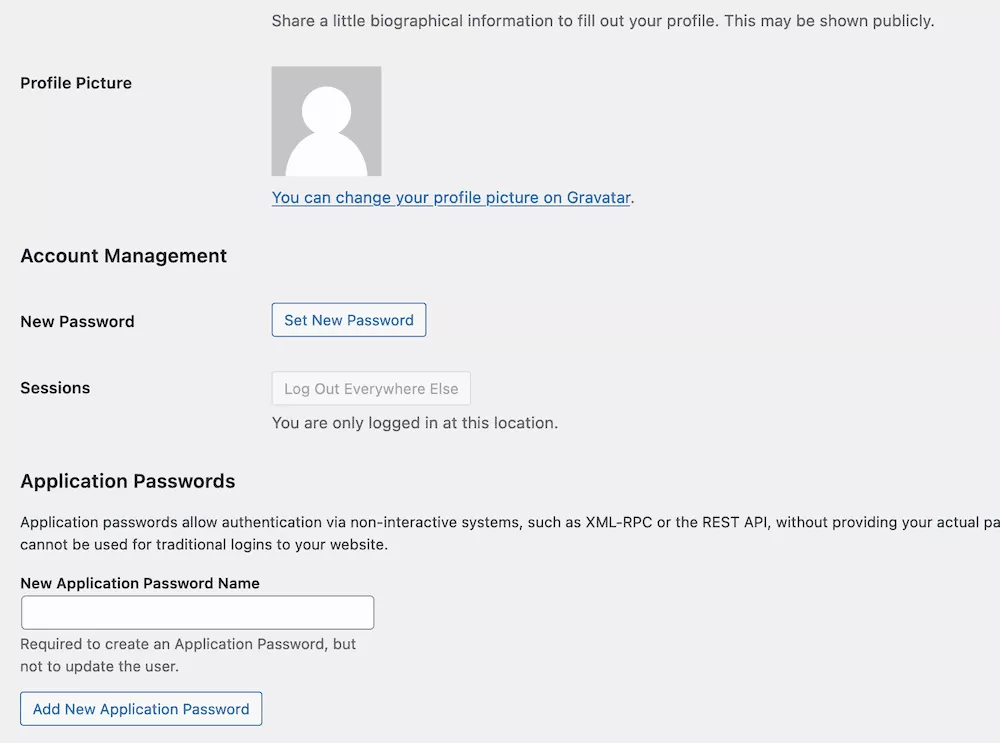This screenshot has width=1000, height=743.
Task: Click the Account Management heading
Action: coord(123,256)
